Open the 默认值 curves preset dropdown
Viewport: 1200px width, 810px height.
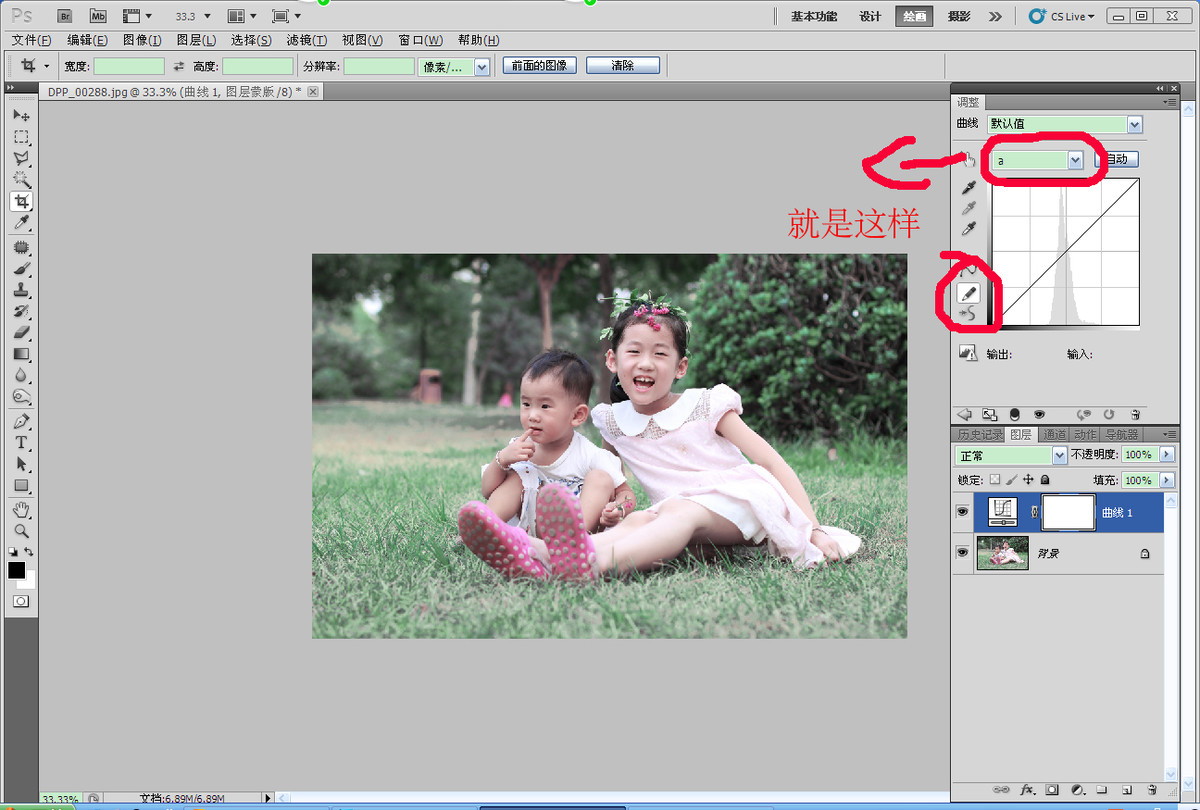click(x=1064, y=124)
